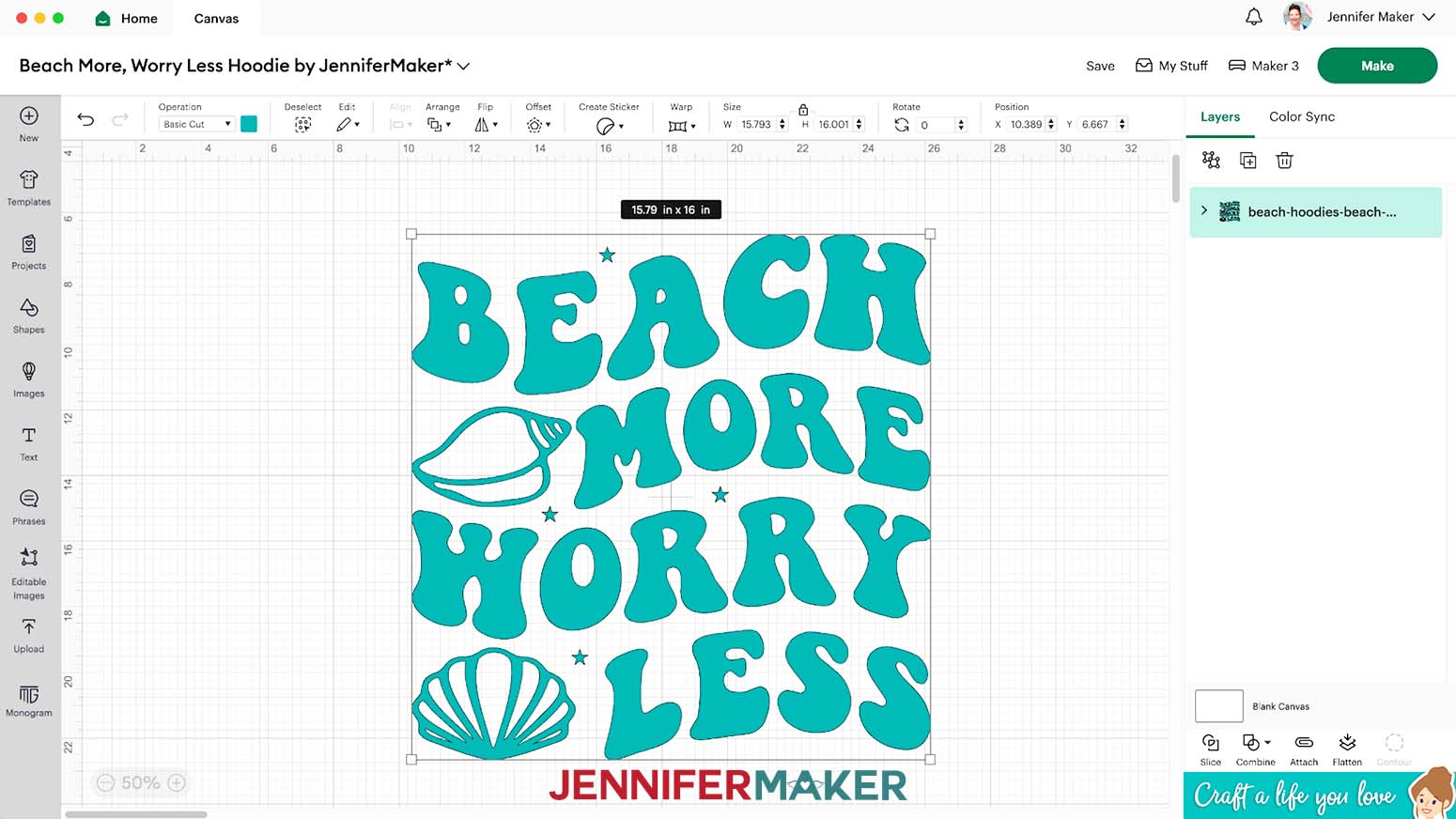Image resolution: width=1456 pixels, height=819 pixels.
Task: Delete the selected layer
Action: (x=1284, y=161)
